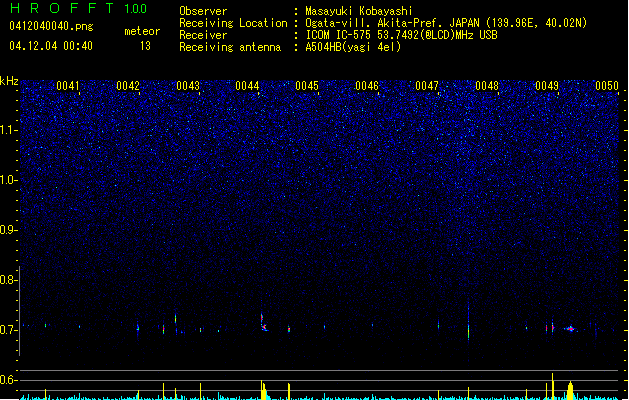
Task: Click the widest yellow power peak after 0049
Action: click(x=570, y=390)
